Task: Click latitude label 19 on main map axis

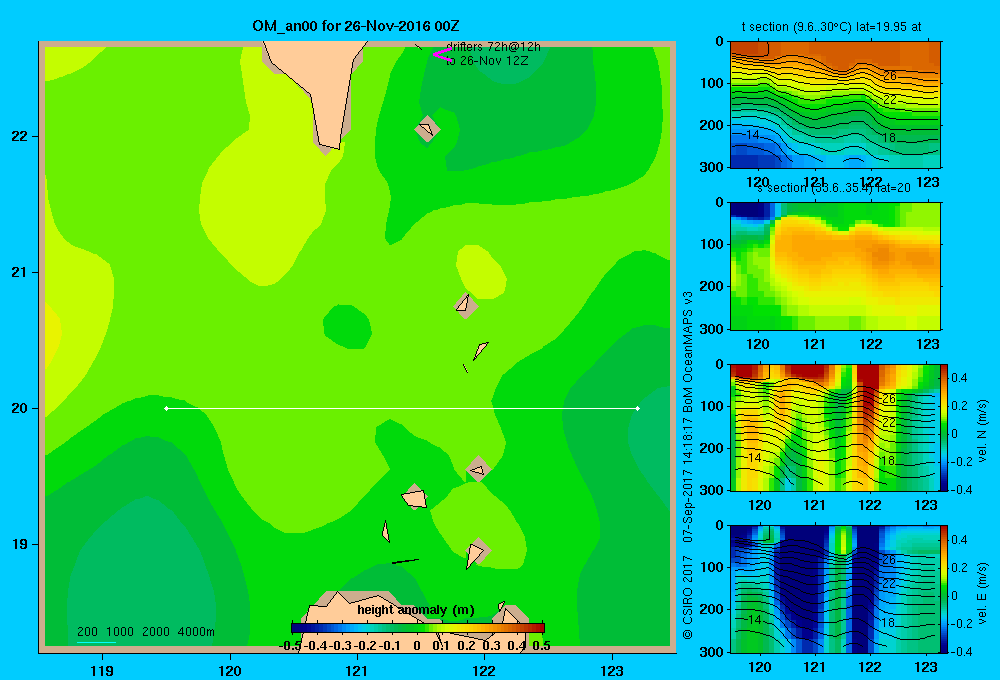Action: [x=19, y=544]
